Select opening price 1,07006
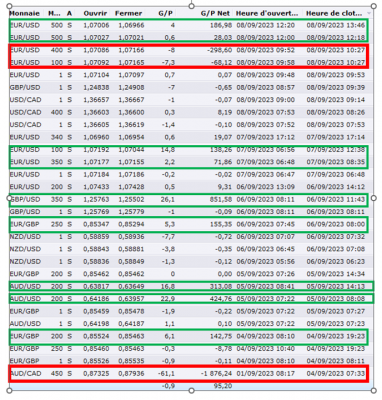The height and width of the screenshot is (400, 382). pyautogui.click(x=96, y=25)
